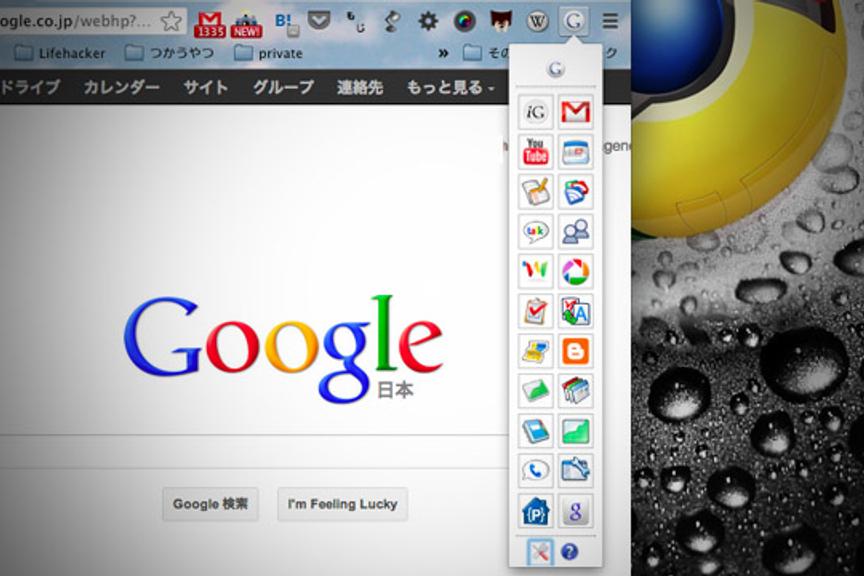864x576 pixels.
Task: Click the Google 検索 button
Action: click(x=210, y=504)
